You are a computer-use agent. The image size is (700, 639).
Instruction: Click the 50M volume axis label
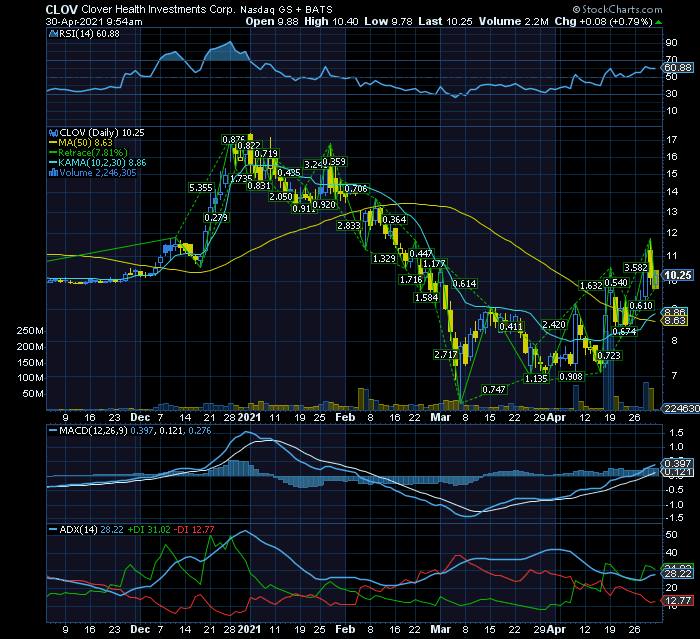tap(33, 394)
